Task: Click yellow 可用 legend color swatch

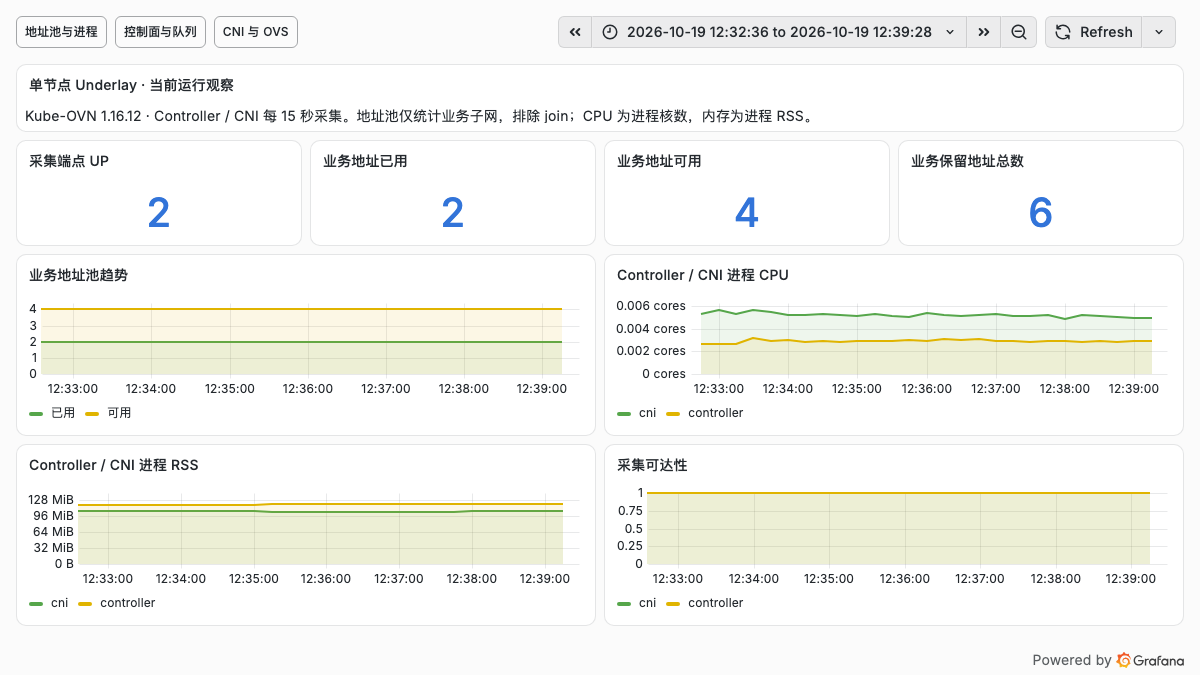Action: (92, 413)
